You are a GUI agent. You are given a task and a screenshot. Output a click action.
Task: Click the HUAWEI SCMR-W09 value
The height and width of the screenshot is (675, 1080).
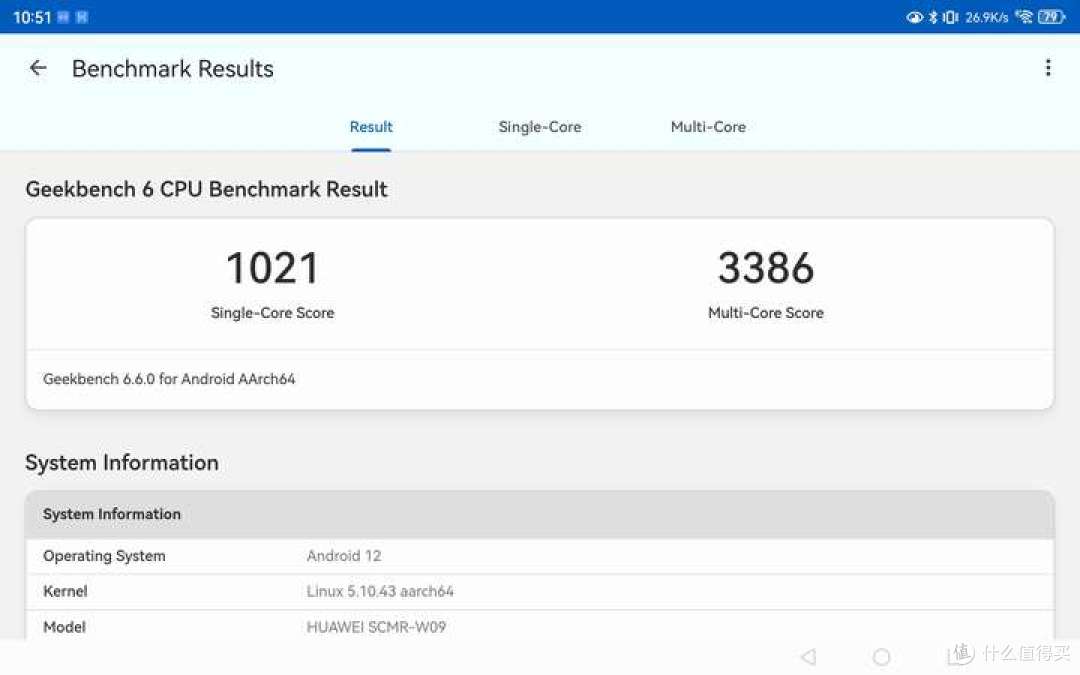[376, 627]
